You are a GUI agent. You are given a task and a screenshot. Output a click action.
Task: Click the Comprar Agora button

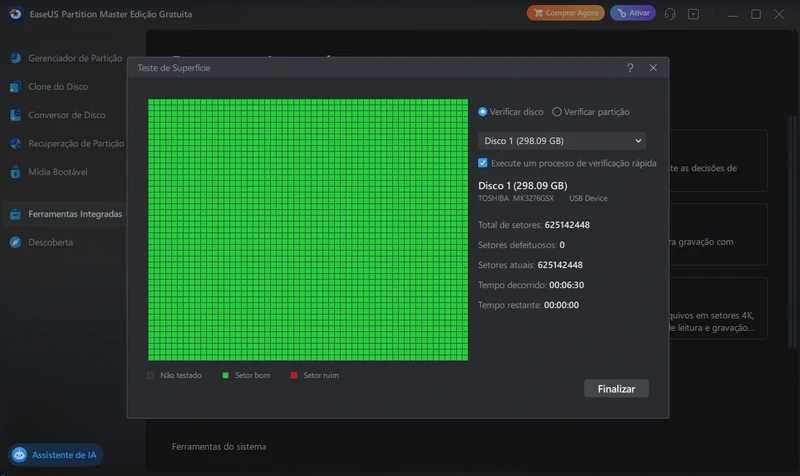(x=566, y=13)
